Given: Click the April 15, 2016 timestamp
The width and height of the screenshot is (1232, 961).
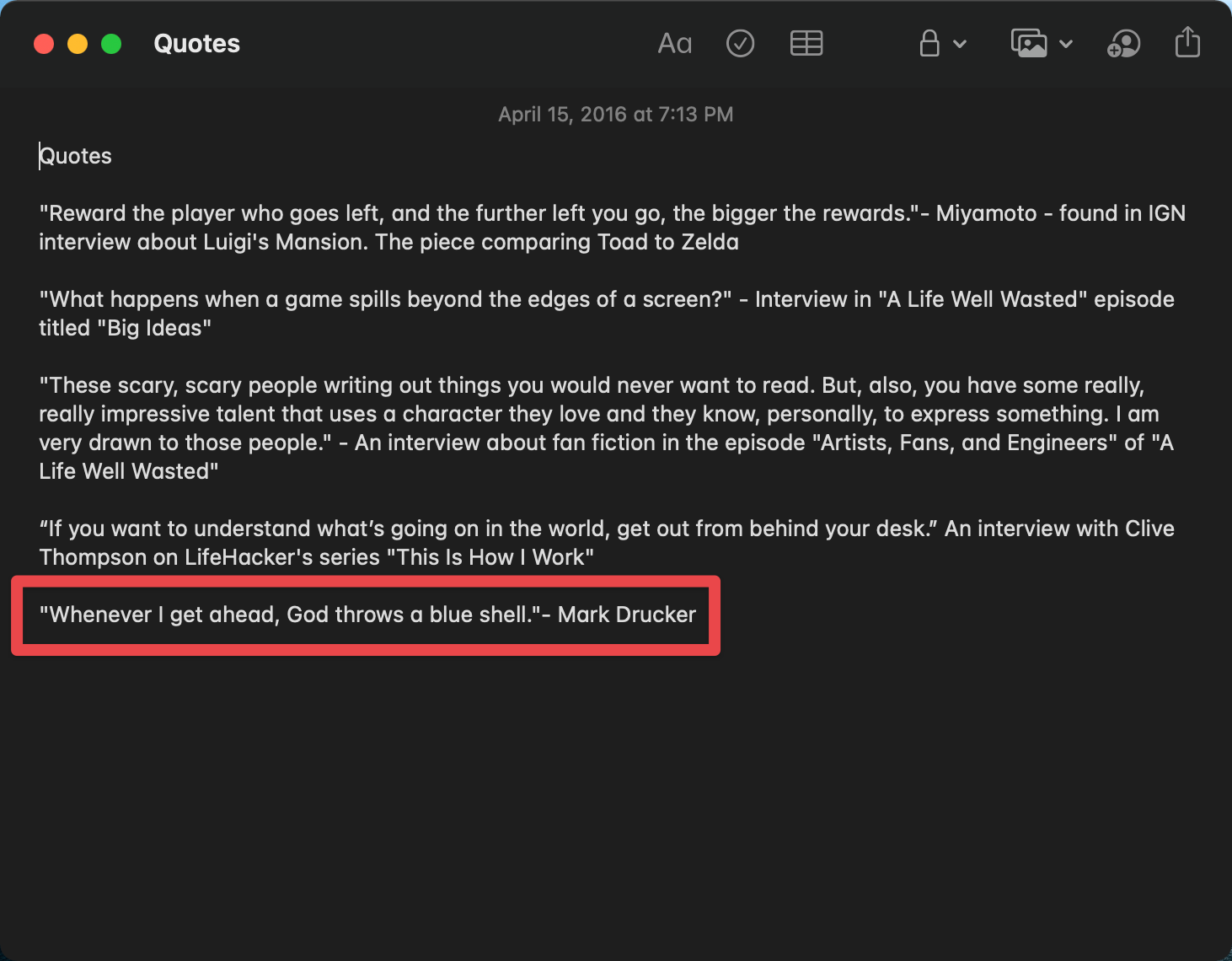Looking at the screenshot, I should (x=615, y=115).
